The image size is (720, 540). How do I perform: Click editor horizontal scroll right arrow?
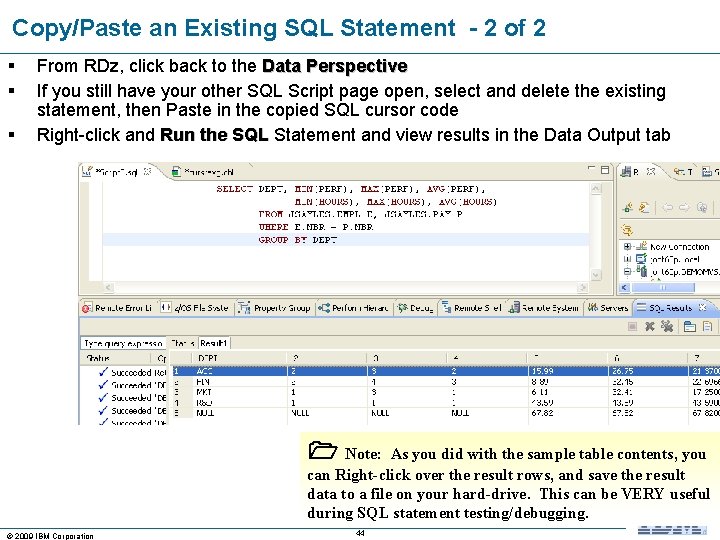(583, 287)
